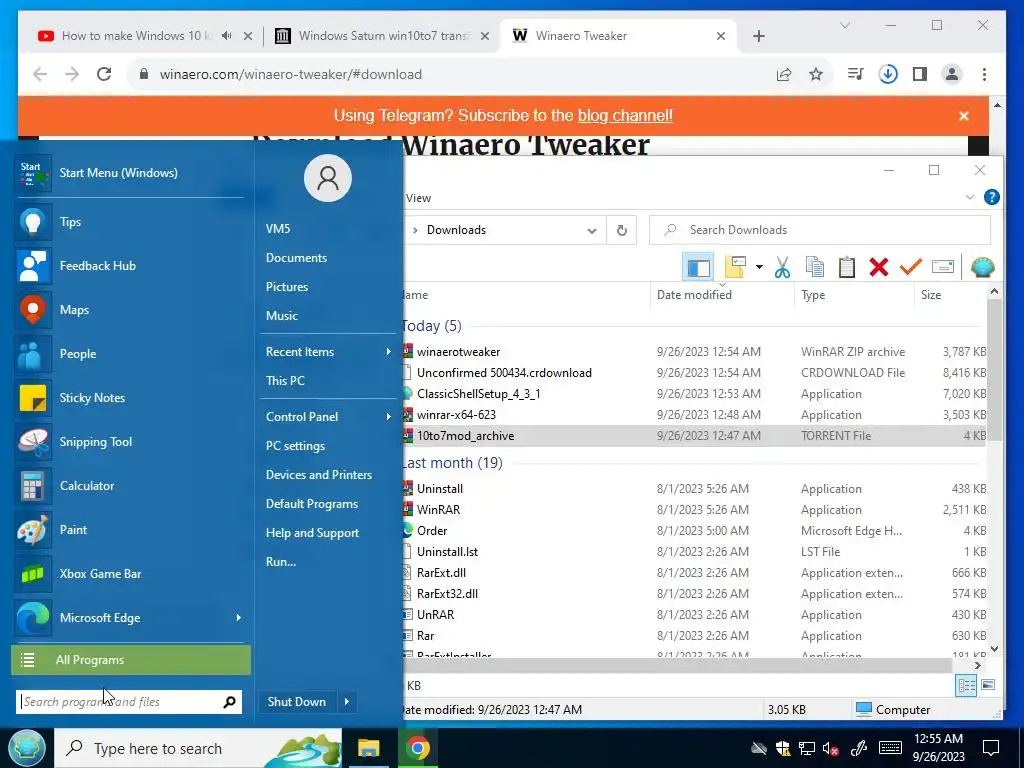The height and width of the screenshot is (768, 1024).
Task: Open a new Chrome tab
Action: click(x=758, y=36)
